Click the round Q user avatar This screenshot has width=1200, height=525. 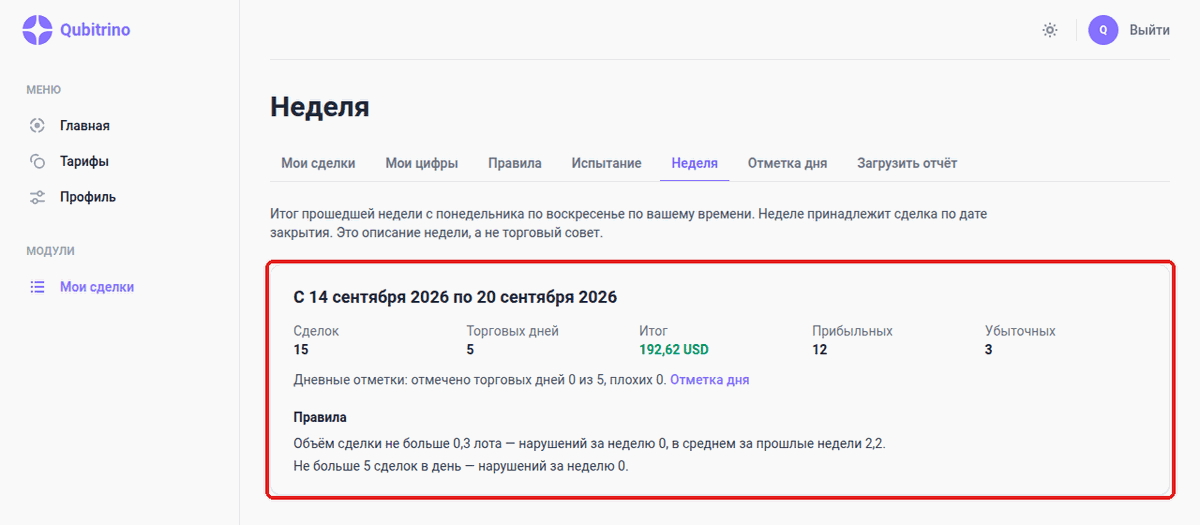[1103, 30]
